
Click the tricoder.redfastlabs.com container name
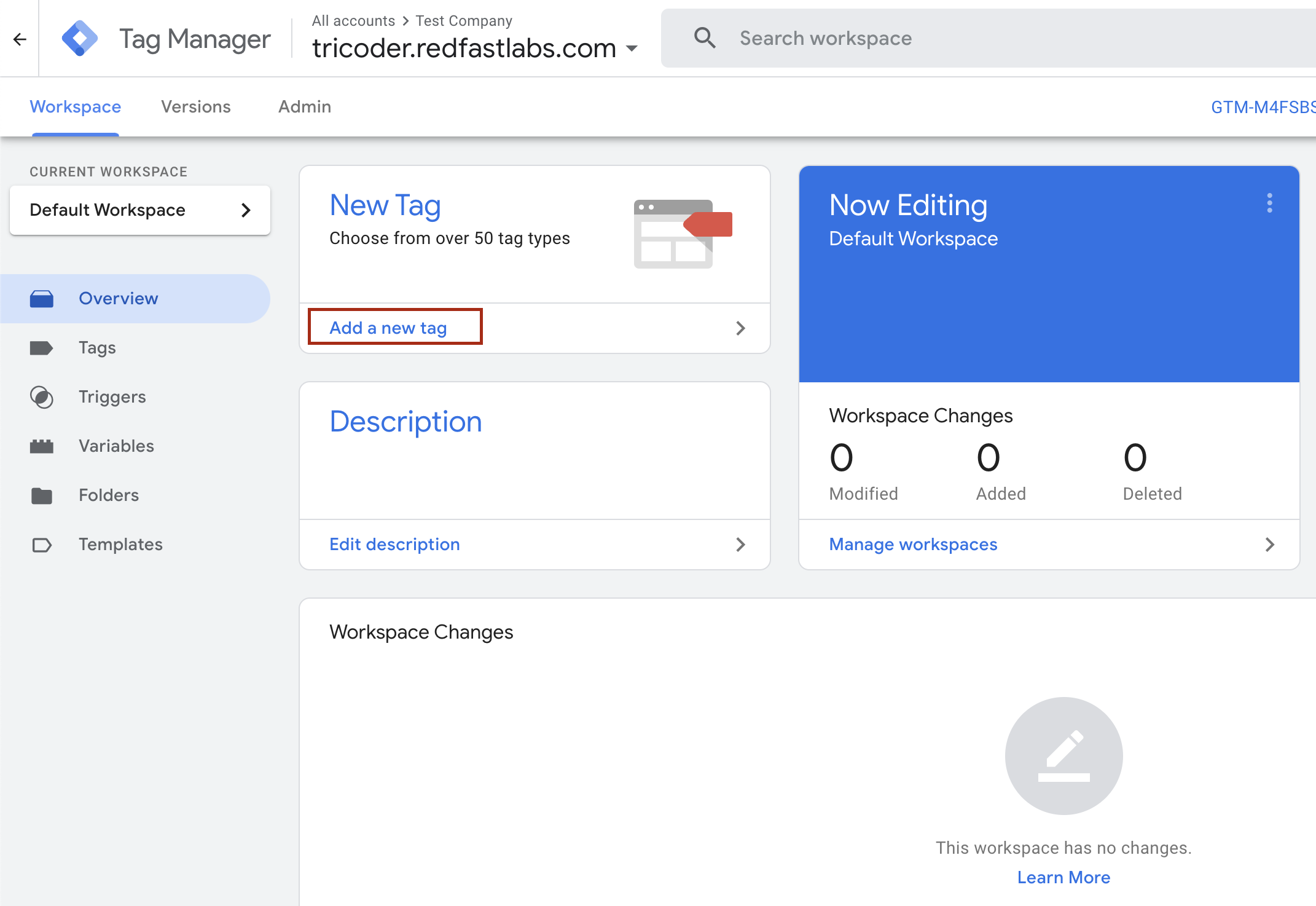pos(464,48)
